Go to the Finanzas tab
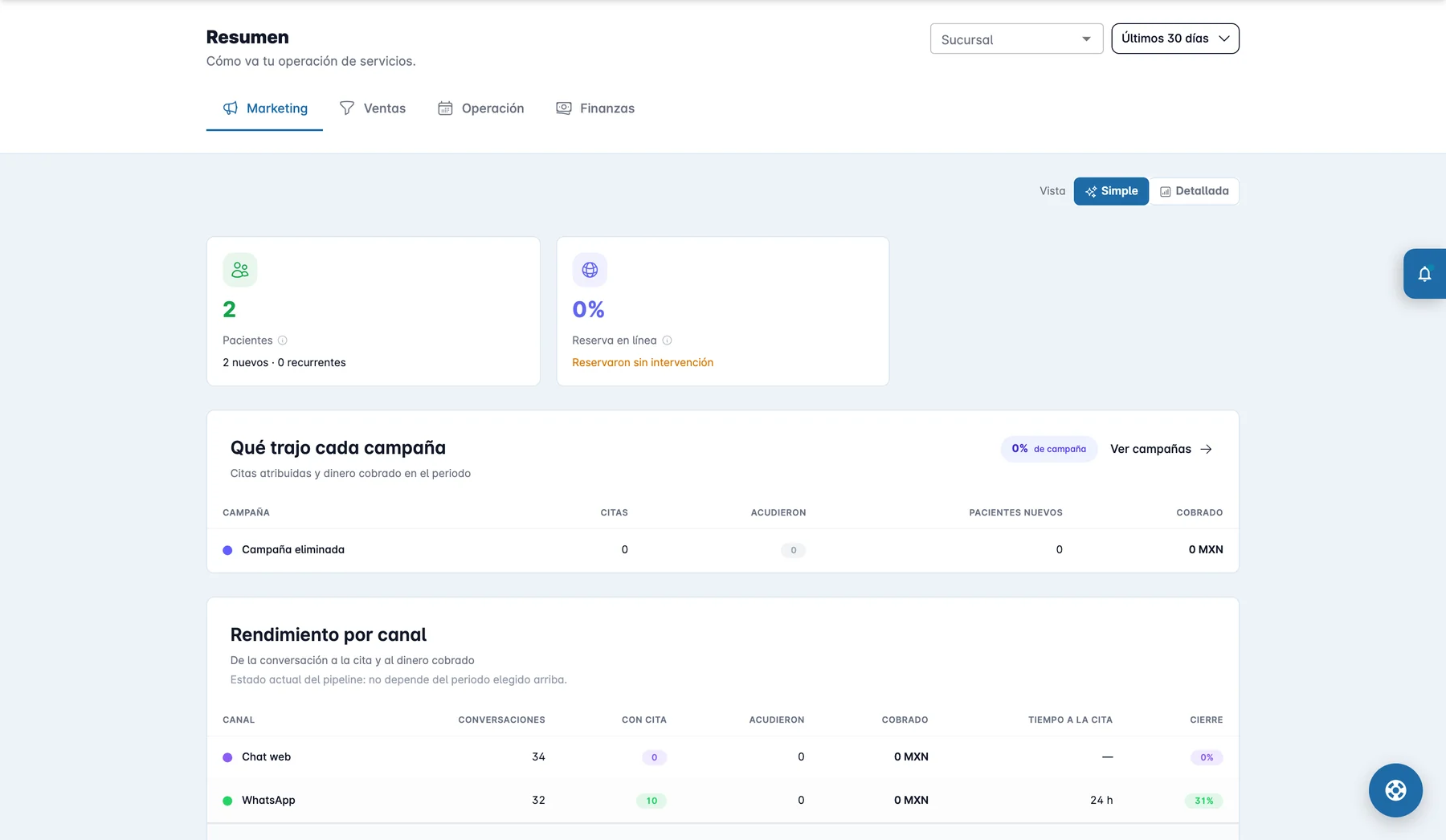 click(x=595, y=108)
